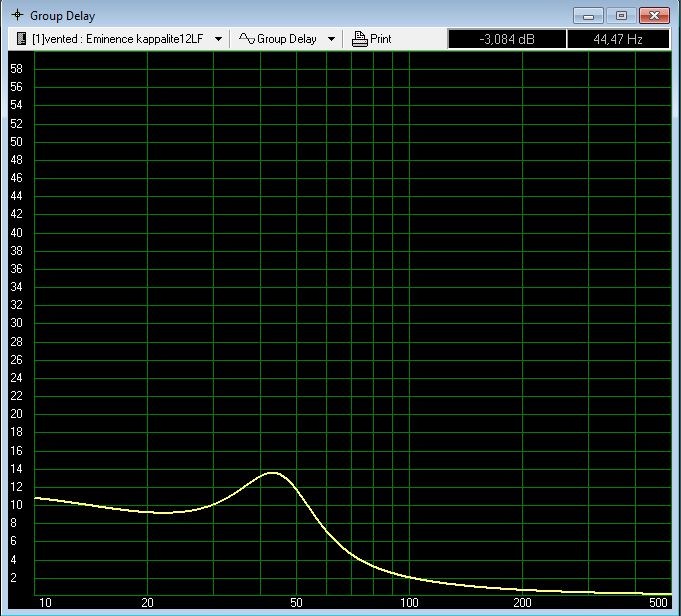
Task: Open the design selector dropdown arrow
Action: [218, 39]
